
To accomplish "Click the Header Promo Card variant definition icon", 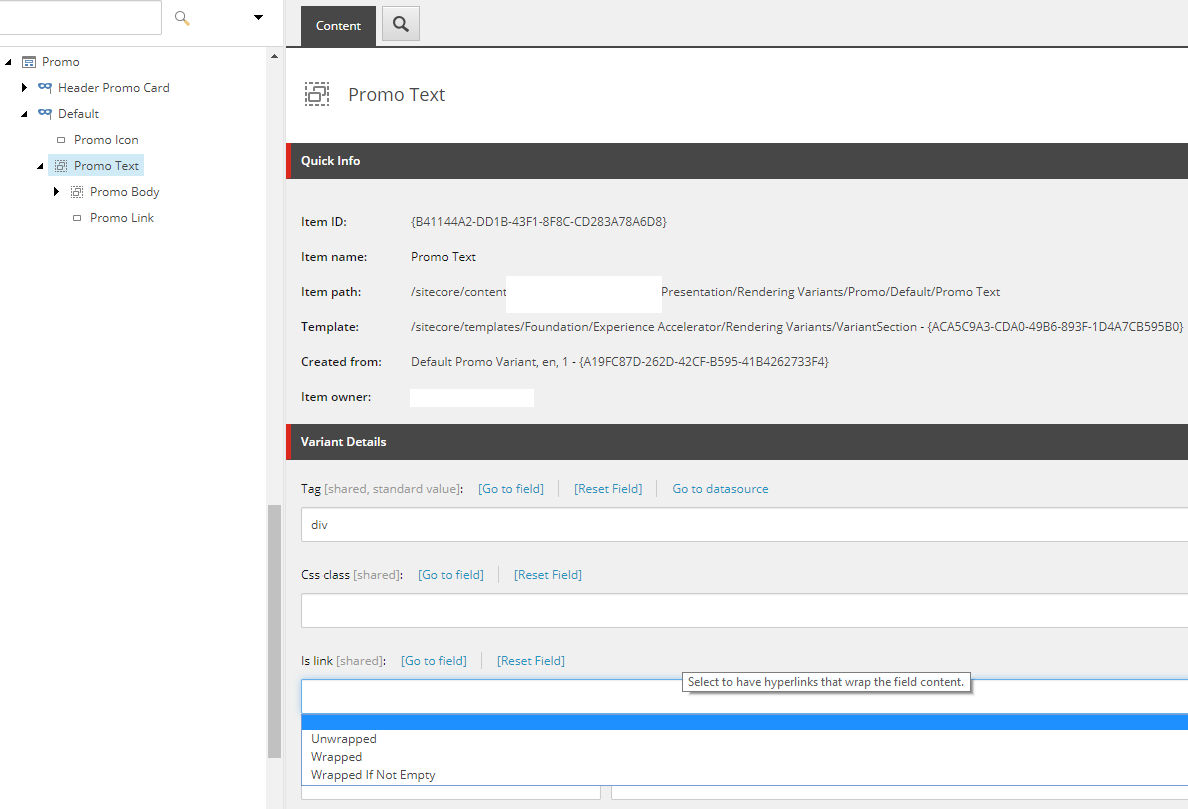I will pos(46,87).
